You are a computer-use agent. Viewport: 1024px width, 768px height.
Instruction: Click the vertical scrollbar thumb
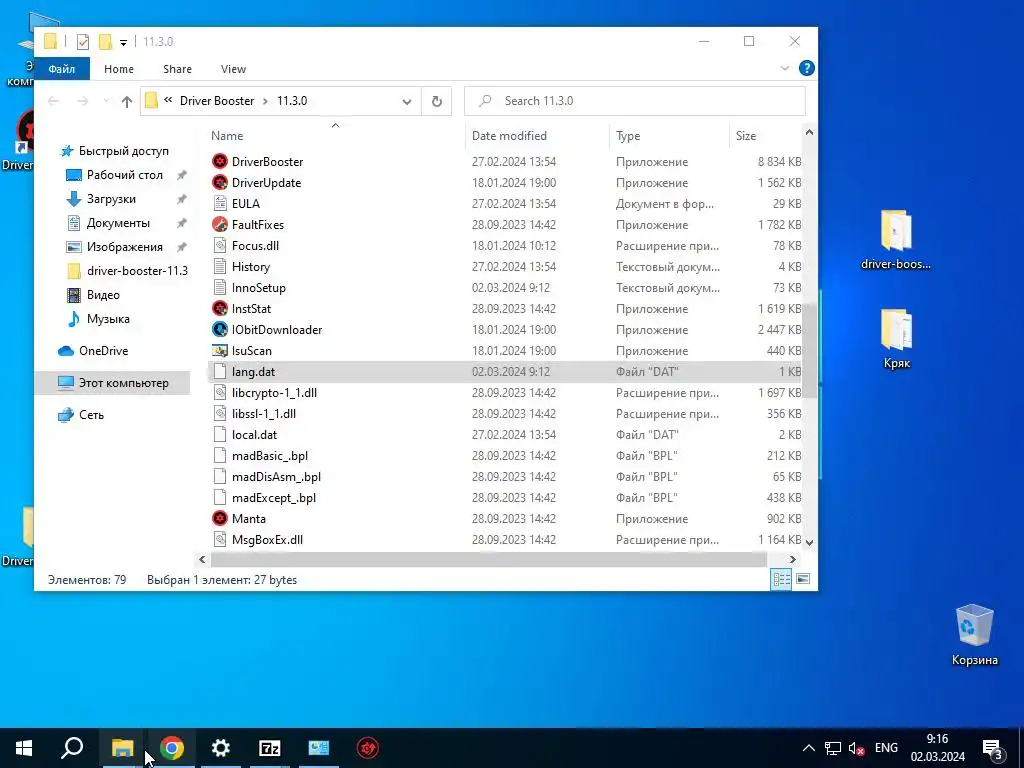coord(809,349)
